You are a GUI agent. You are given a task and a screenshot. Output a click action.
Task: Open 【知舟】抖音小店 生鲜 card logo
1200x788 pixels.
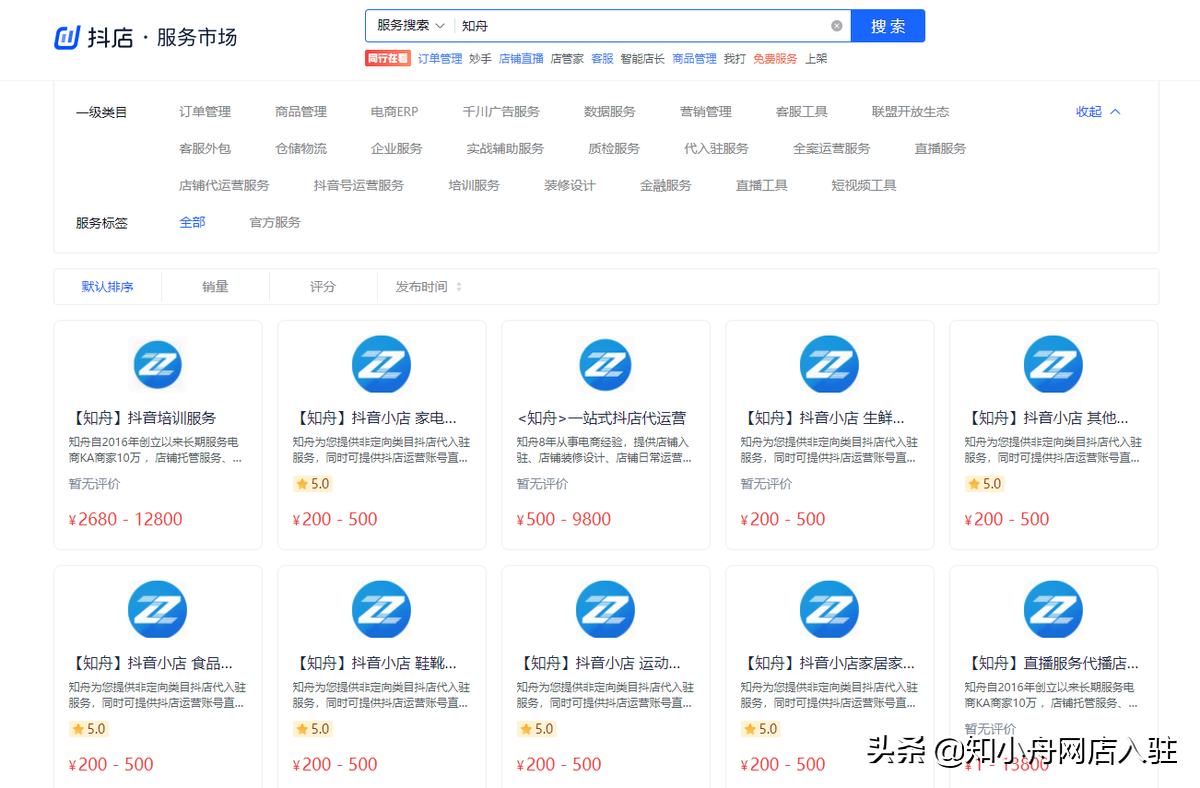click(x=830, y=364)
